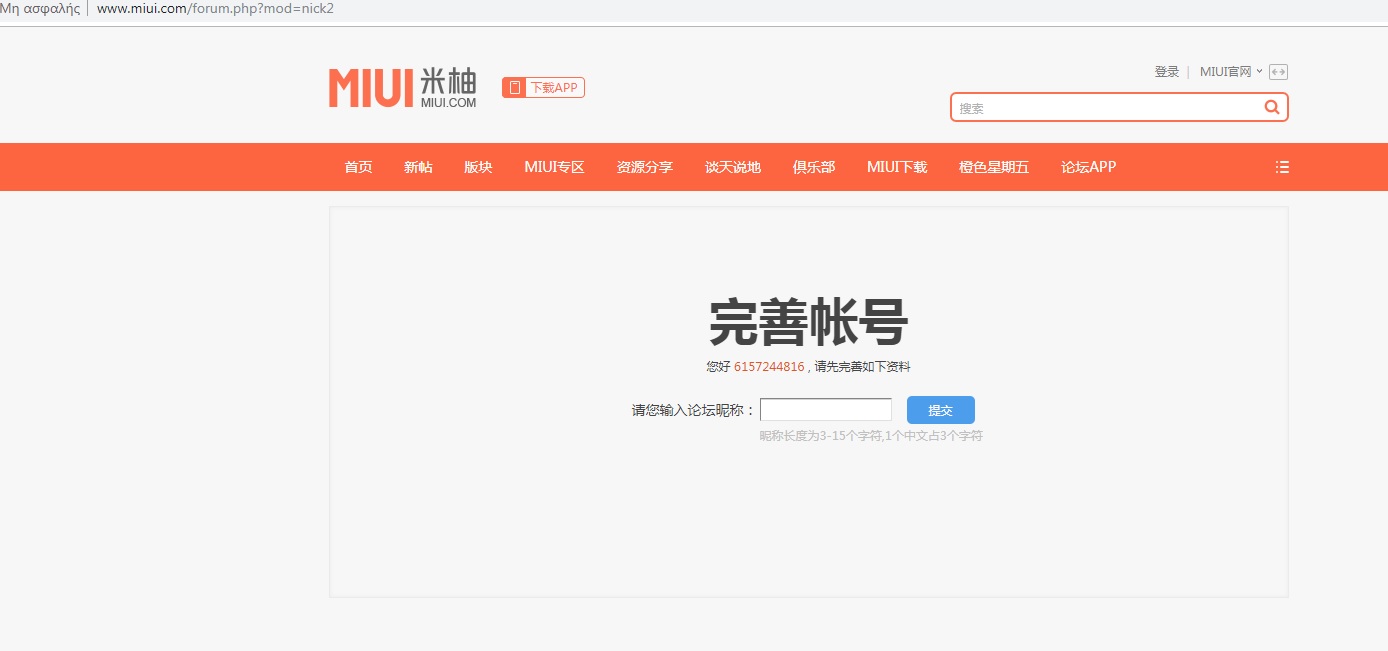This screenshot has height=651, width=1388.
Task: Click the nickname length hint text
Action: pyautogui.click(x=871, y=436)
